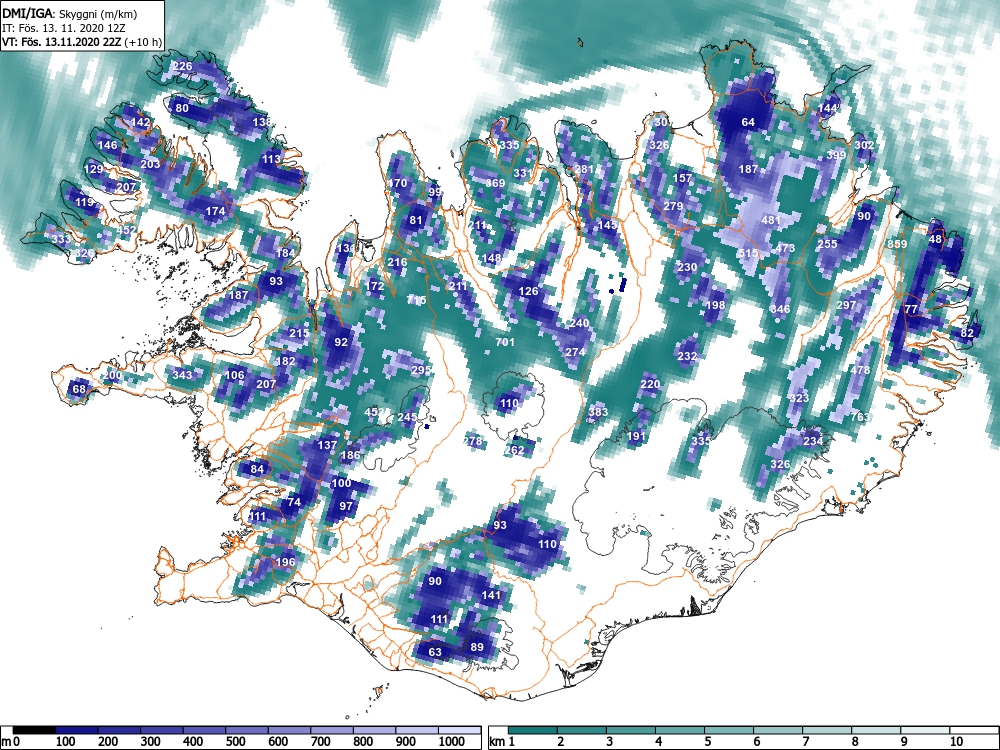Screen dimensions: 1000x750
Task: Click visibility value 84 in the southwest
Action: pyautogui.click(x=257, y=469)
